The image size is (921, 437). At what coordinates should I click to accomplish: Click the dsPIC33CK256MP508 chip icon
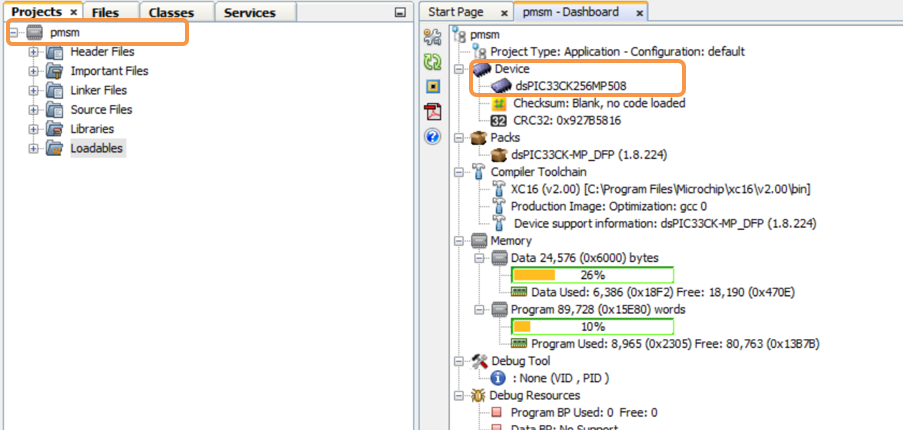[501, 86]
